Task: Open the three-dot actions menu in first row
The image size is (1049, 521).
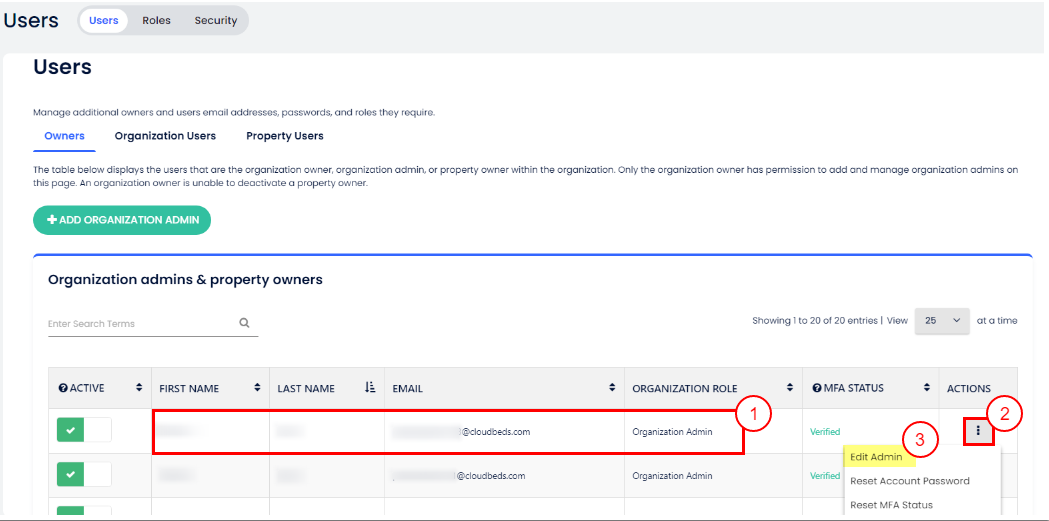Action: tap(978, 431)
